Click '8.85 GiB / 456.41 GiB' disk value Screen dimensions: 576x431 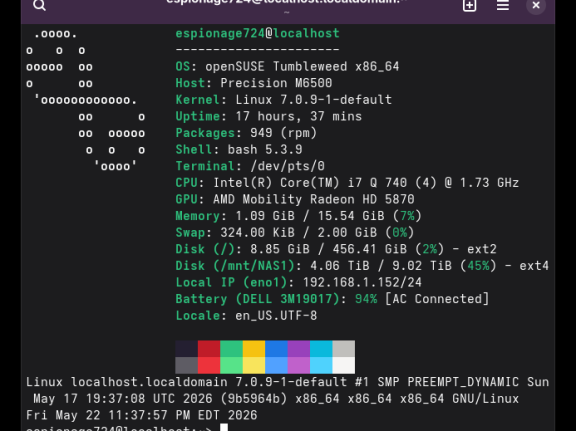328,249
